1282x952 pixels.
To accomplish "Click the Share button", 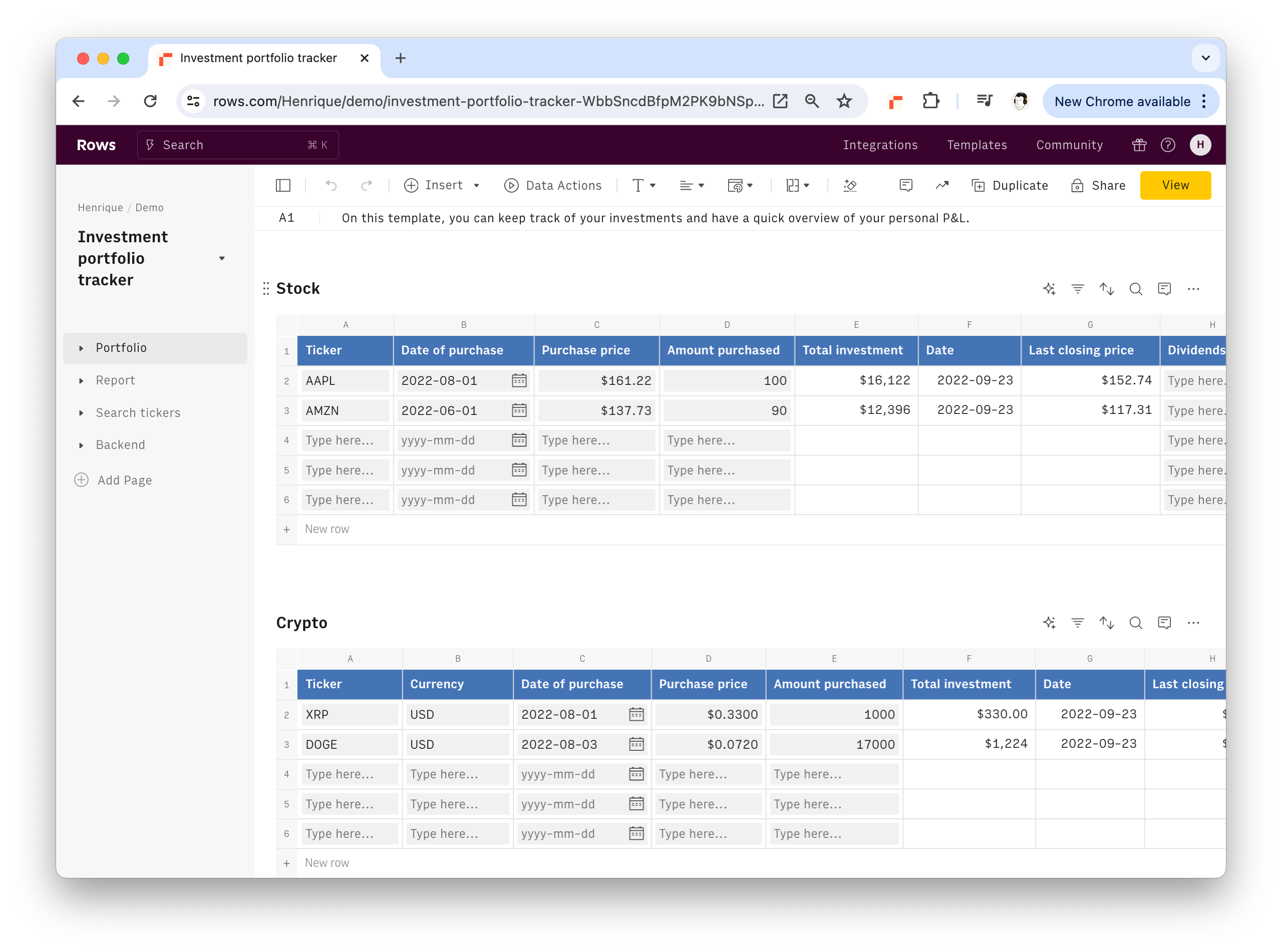I will coord(1098,185).
